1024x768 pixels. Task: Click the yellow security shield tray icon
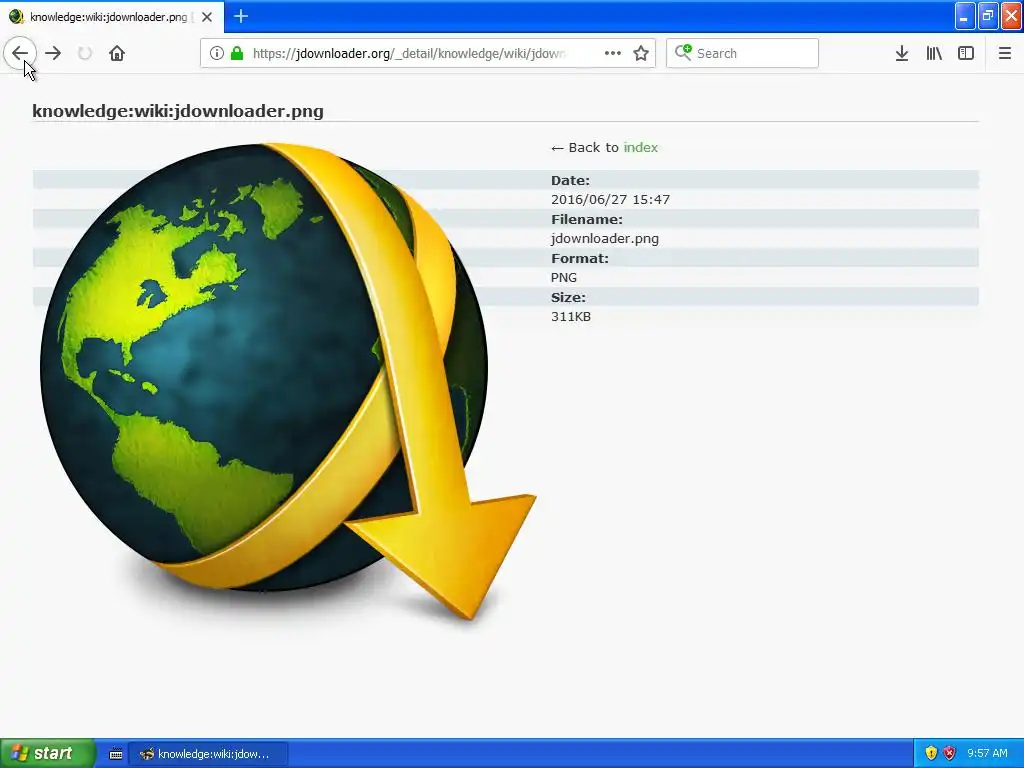click(x=931, y=754)
